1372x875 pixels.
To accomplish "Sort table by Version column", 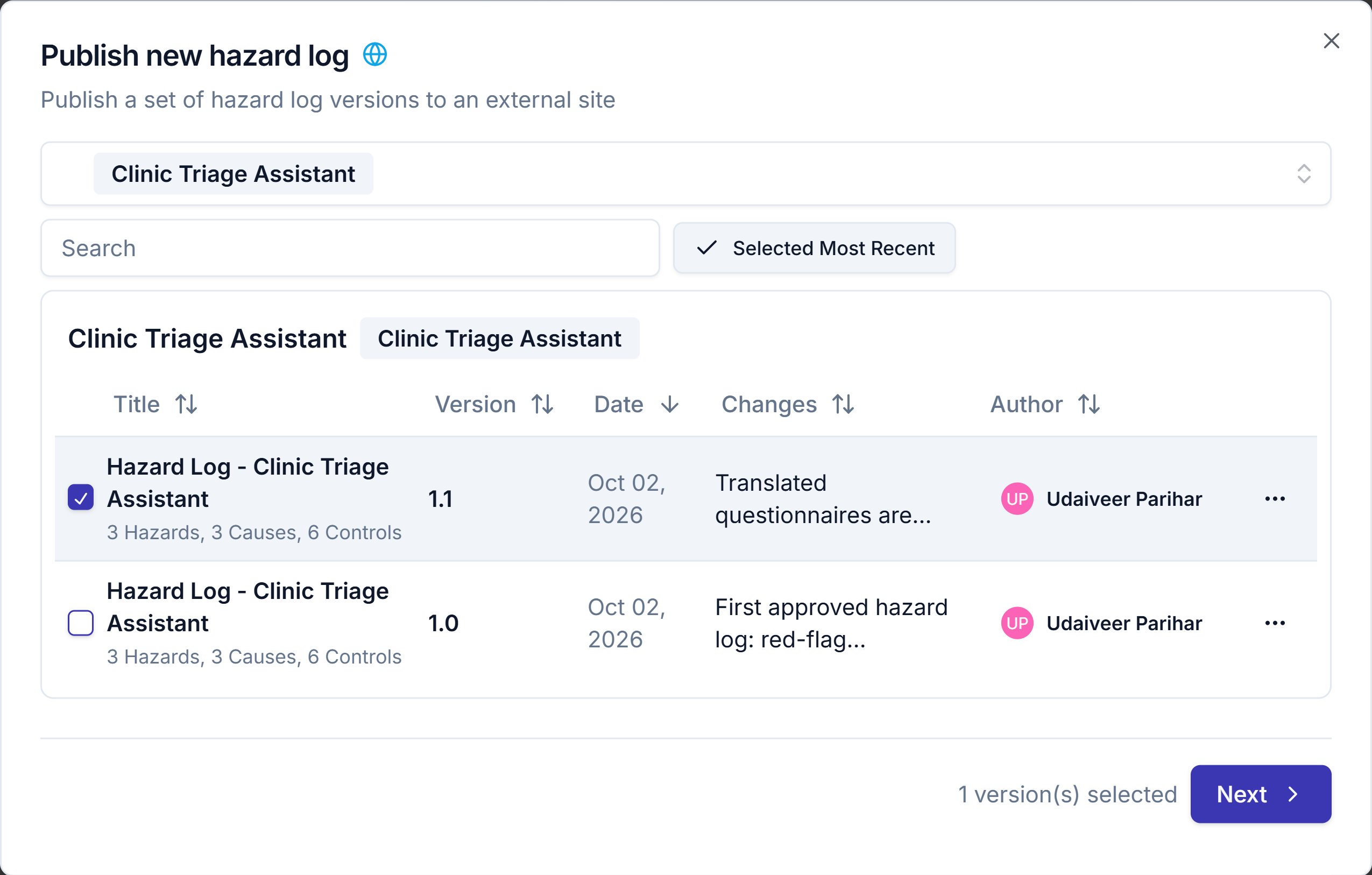I will tap(494, 404).
